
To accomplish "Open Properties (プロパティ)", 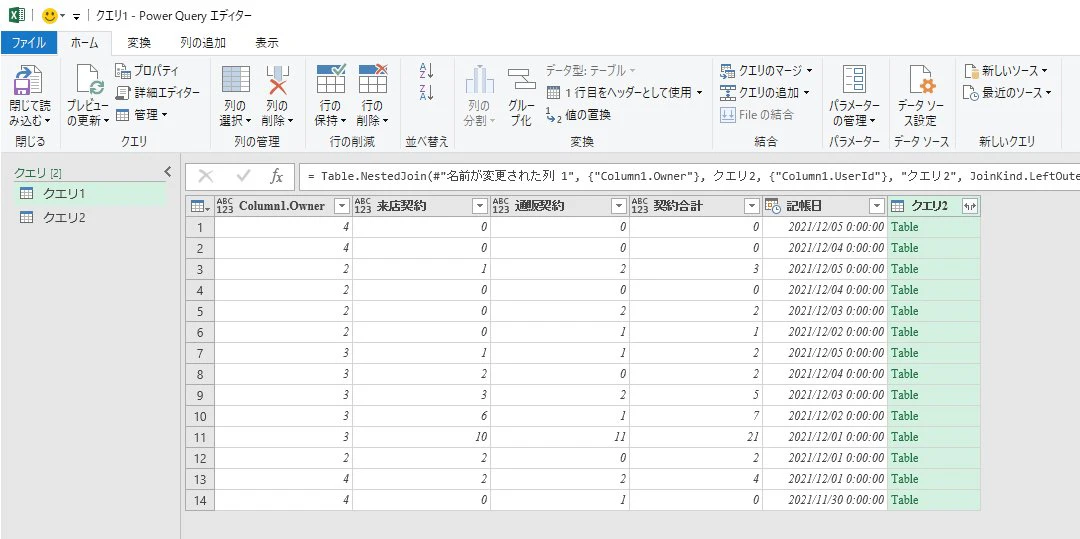I will coord(147,70).
